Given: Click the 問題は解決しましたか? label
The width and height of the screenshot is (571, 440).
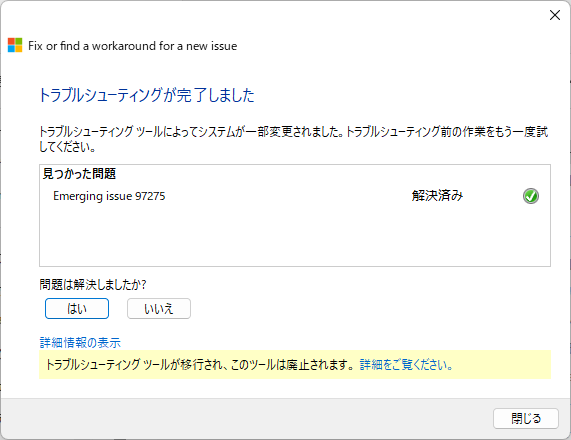Looking at the screenshot, I should (93, 284).
